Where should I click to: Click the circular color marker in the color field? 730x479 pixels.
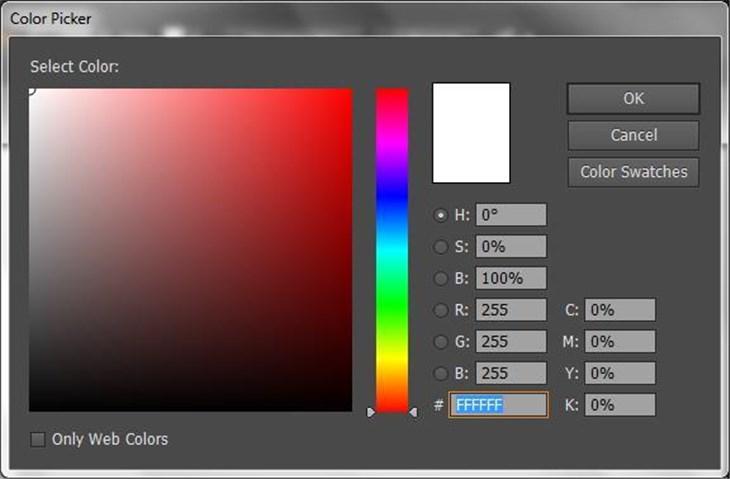click(x=31, y=90)
